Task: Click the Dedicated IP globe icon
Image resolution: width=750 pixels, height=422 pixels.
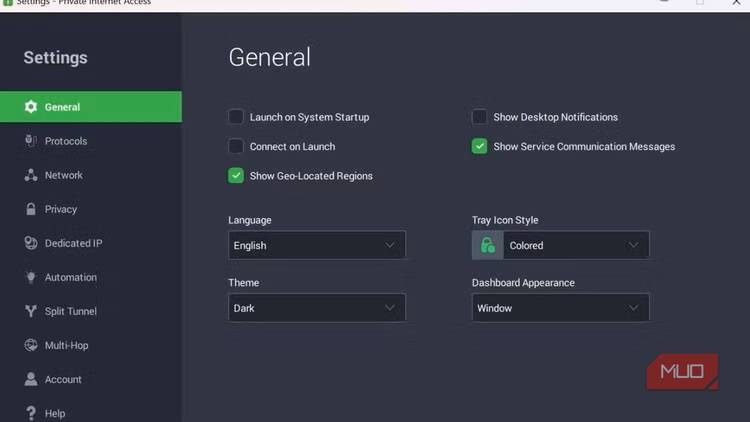Action: (31, 243)
